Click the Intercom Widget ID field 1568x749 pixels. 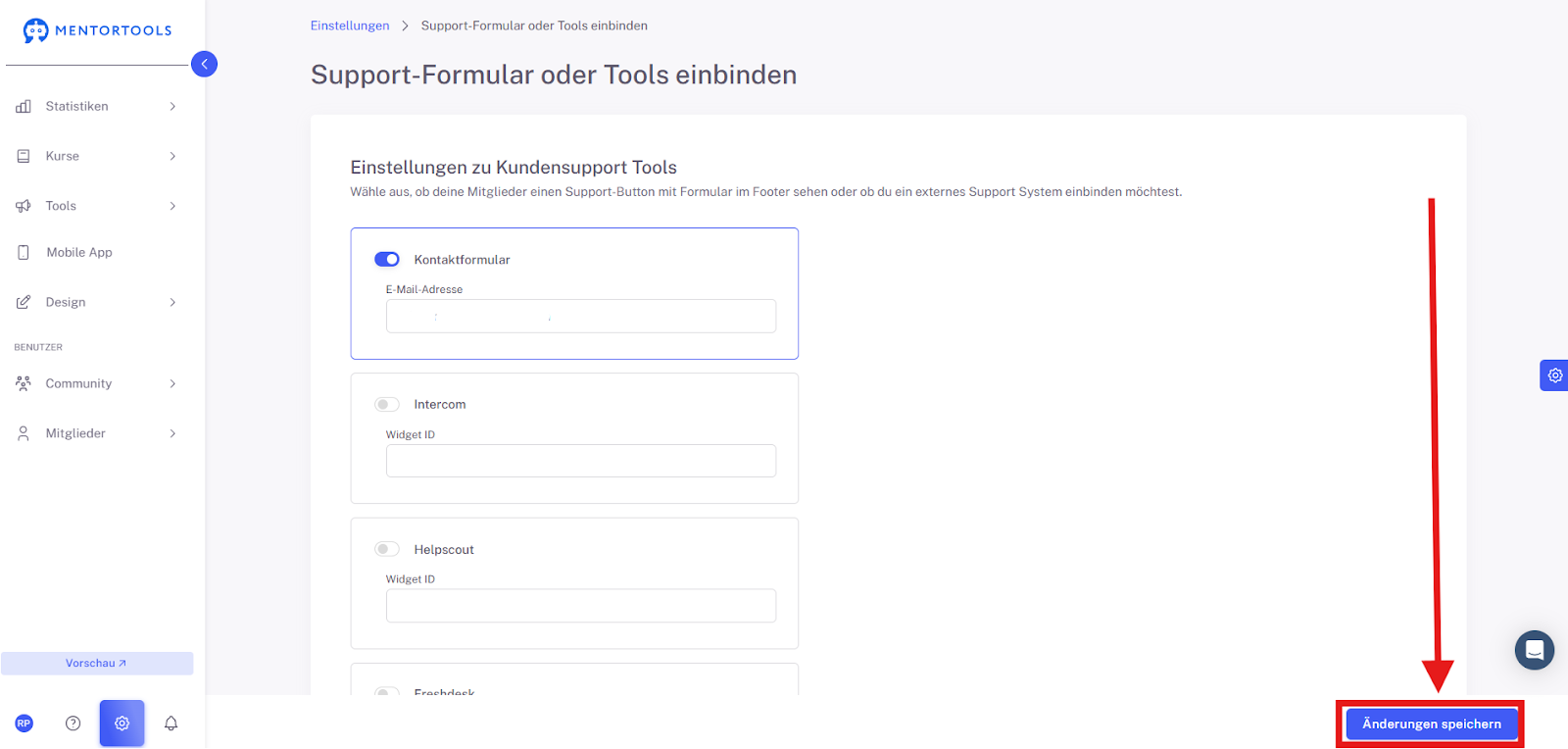tap(581, 461)
